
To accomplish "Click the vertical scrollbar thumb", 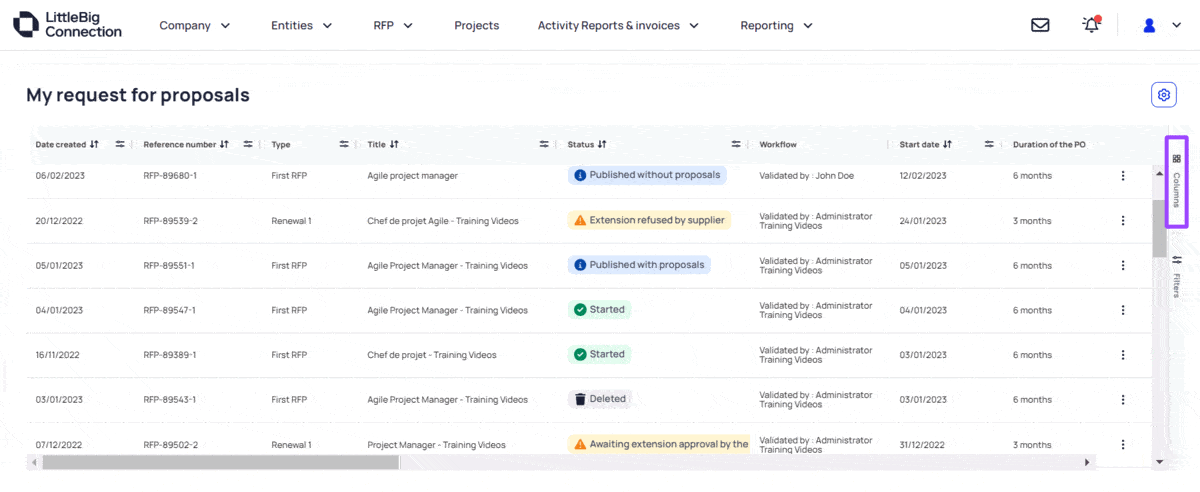I will [x=1159, y=227].
